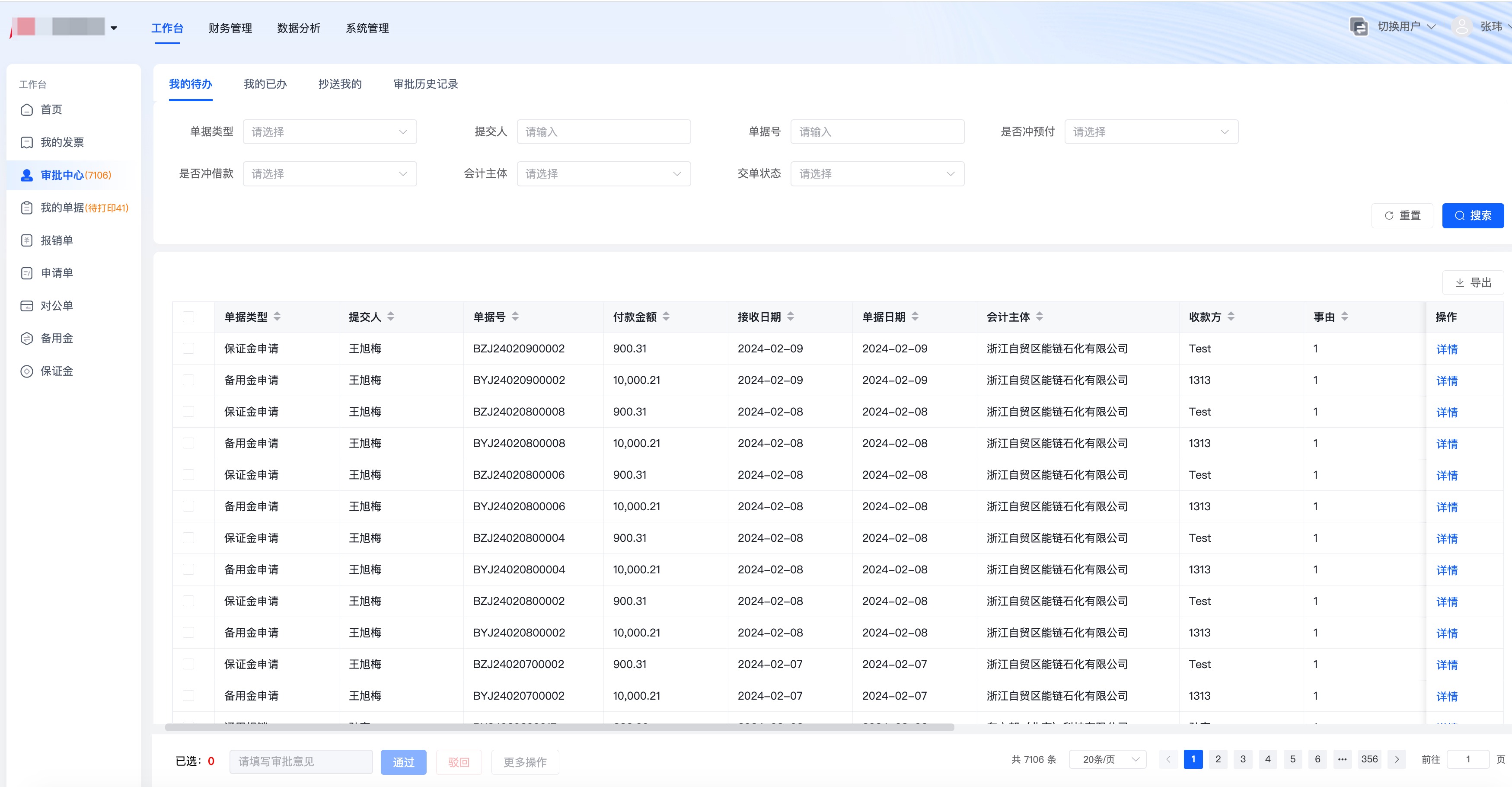Check the row for BZJ24020800006
The width and height of the screenshot is (1512, 787).
pos(188,474)
